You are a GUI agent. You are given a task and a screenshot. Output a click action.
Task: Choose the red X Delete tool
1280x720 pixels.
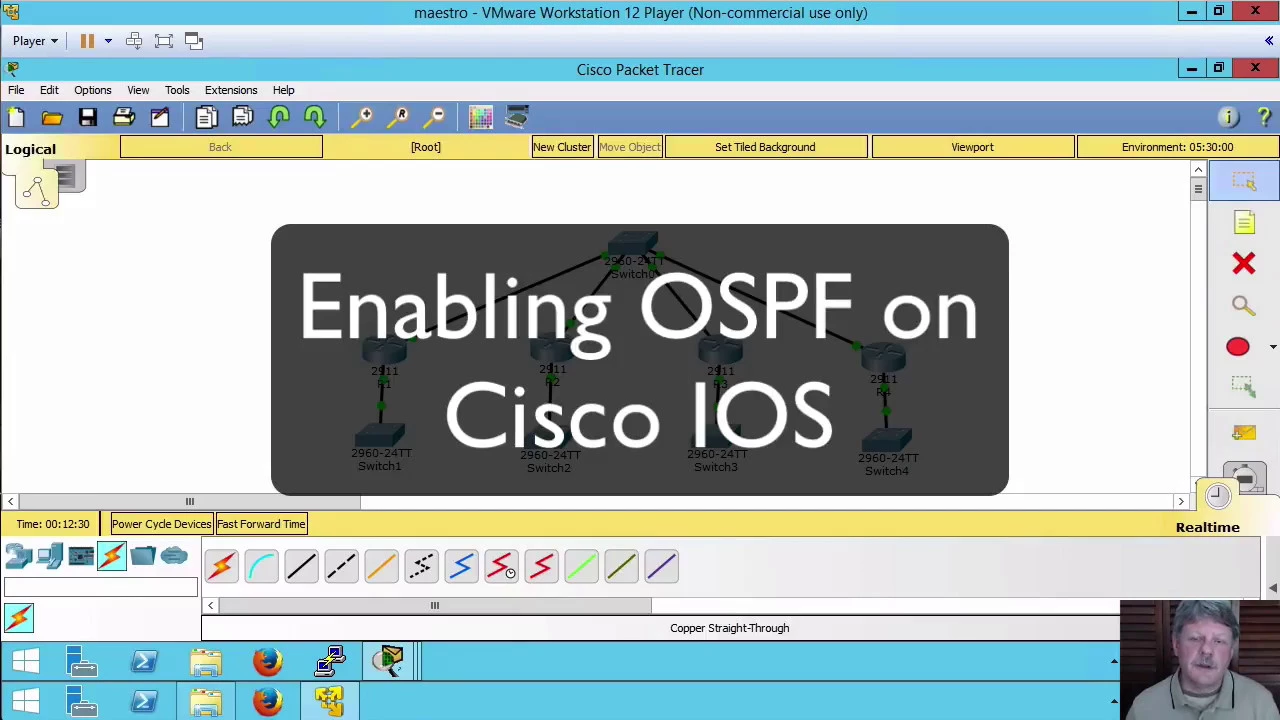tap(1243, 264)
